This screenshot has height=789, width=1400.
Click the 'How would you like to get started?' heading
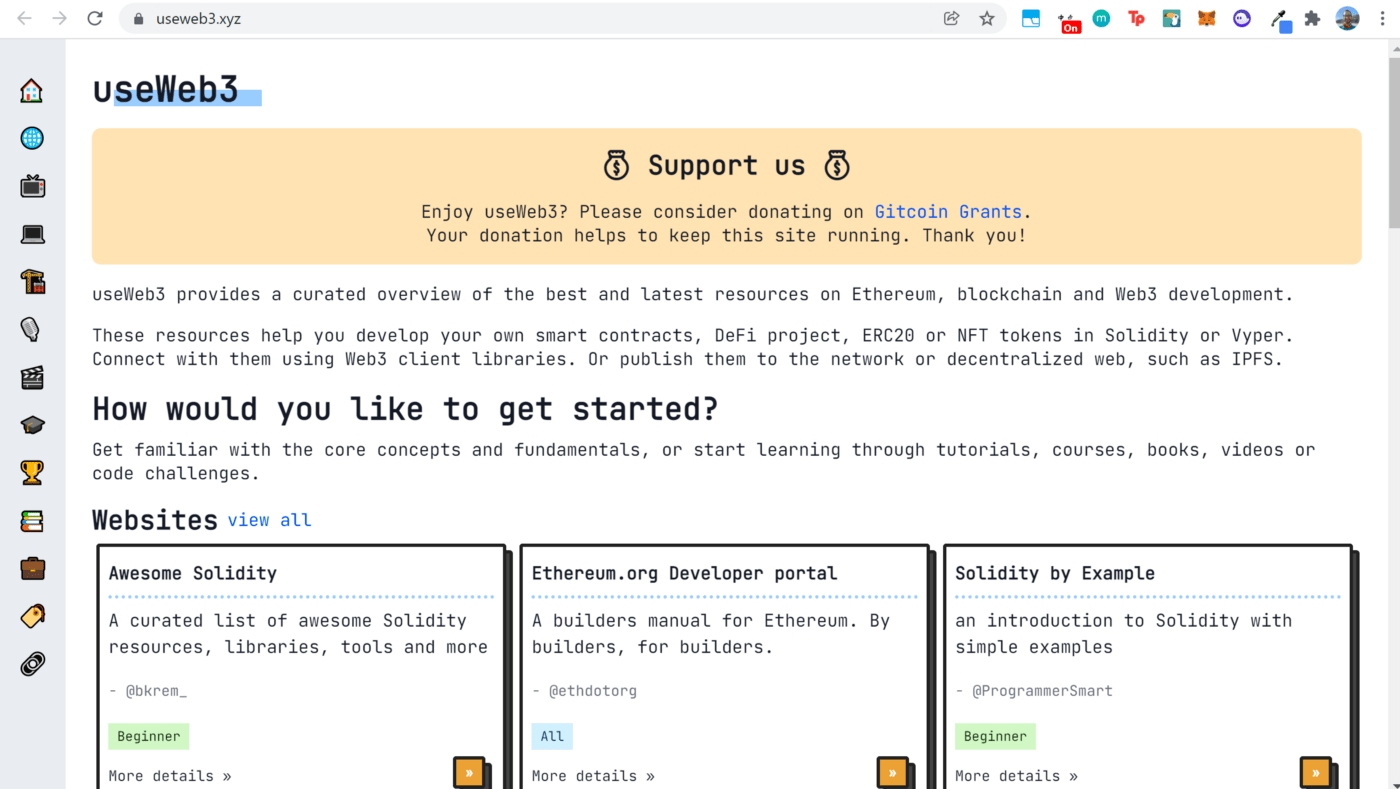pyautogui.click(x=405, y=409)
